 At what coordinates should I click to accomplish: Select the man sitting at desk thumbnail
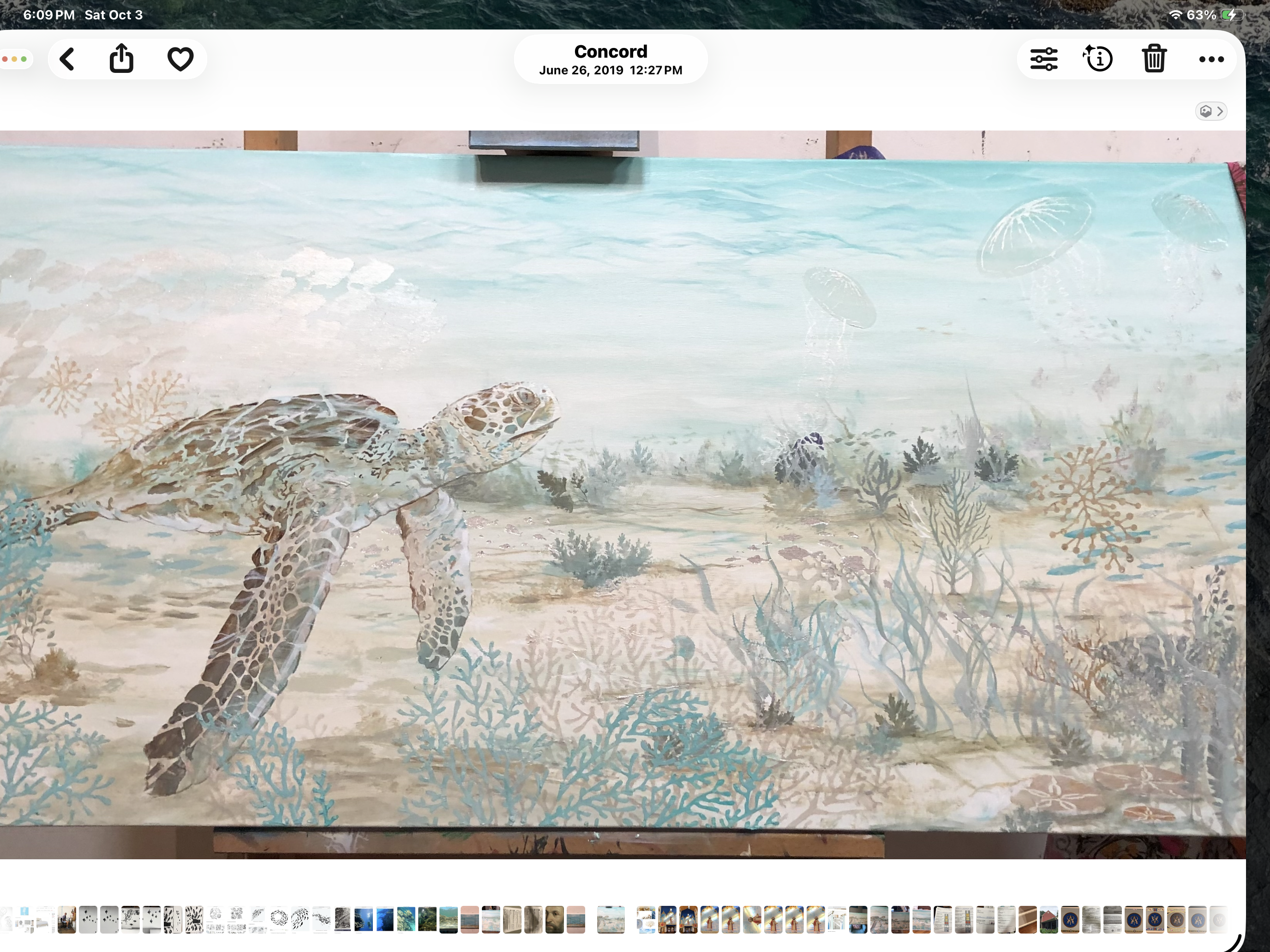coord(66,920)
